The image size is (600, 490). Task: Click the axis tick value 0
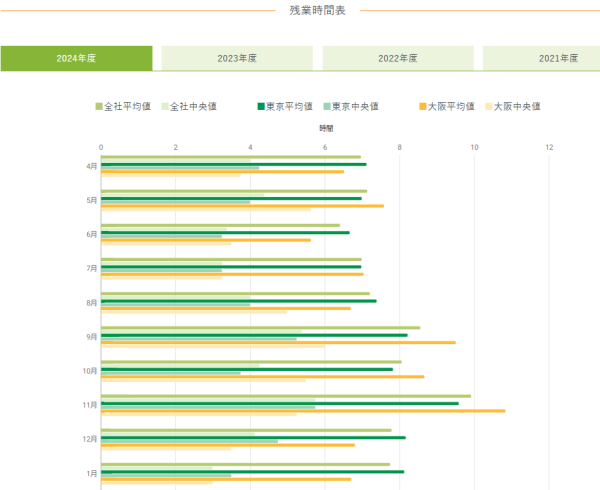pyautogui.click(x=101, y=147)
